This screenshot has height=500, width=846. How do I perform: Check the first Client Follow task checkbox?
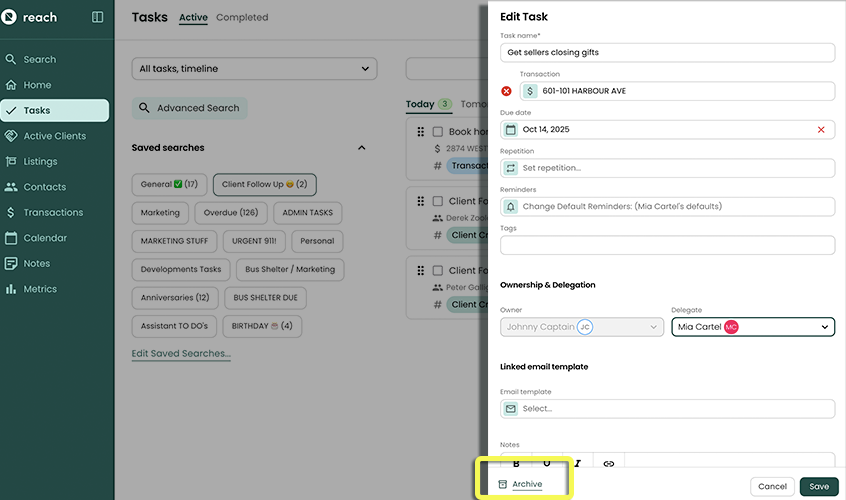437,201
